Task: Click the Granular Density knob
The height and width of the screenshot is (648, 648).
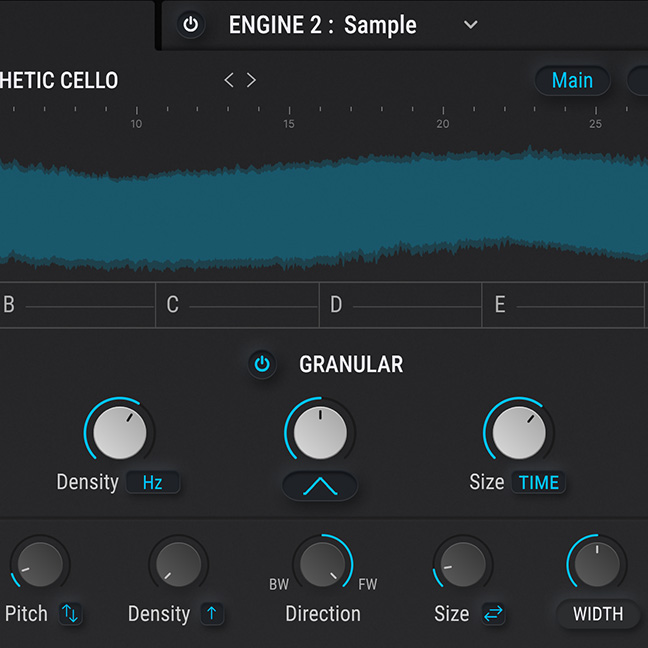Action: [119, 432]
